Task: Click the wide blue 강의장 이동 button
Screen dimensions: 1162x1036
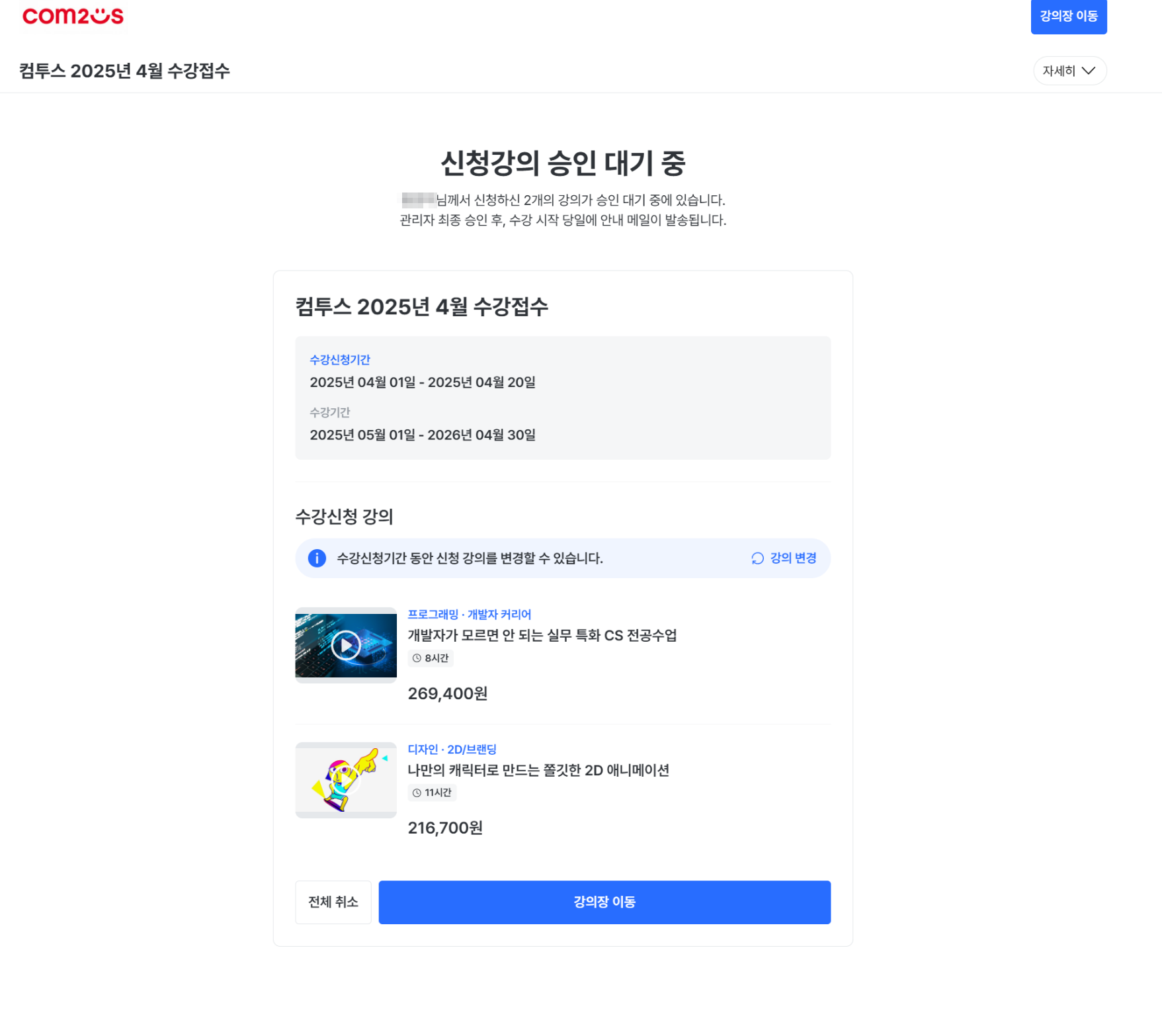Action: coord(604,902)
